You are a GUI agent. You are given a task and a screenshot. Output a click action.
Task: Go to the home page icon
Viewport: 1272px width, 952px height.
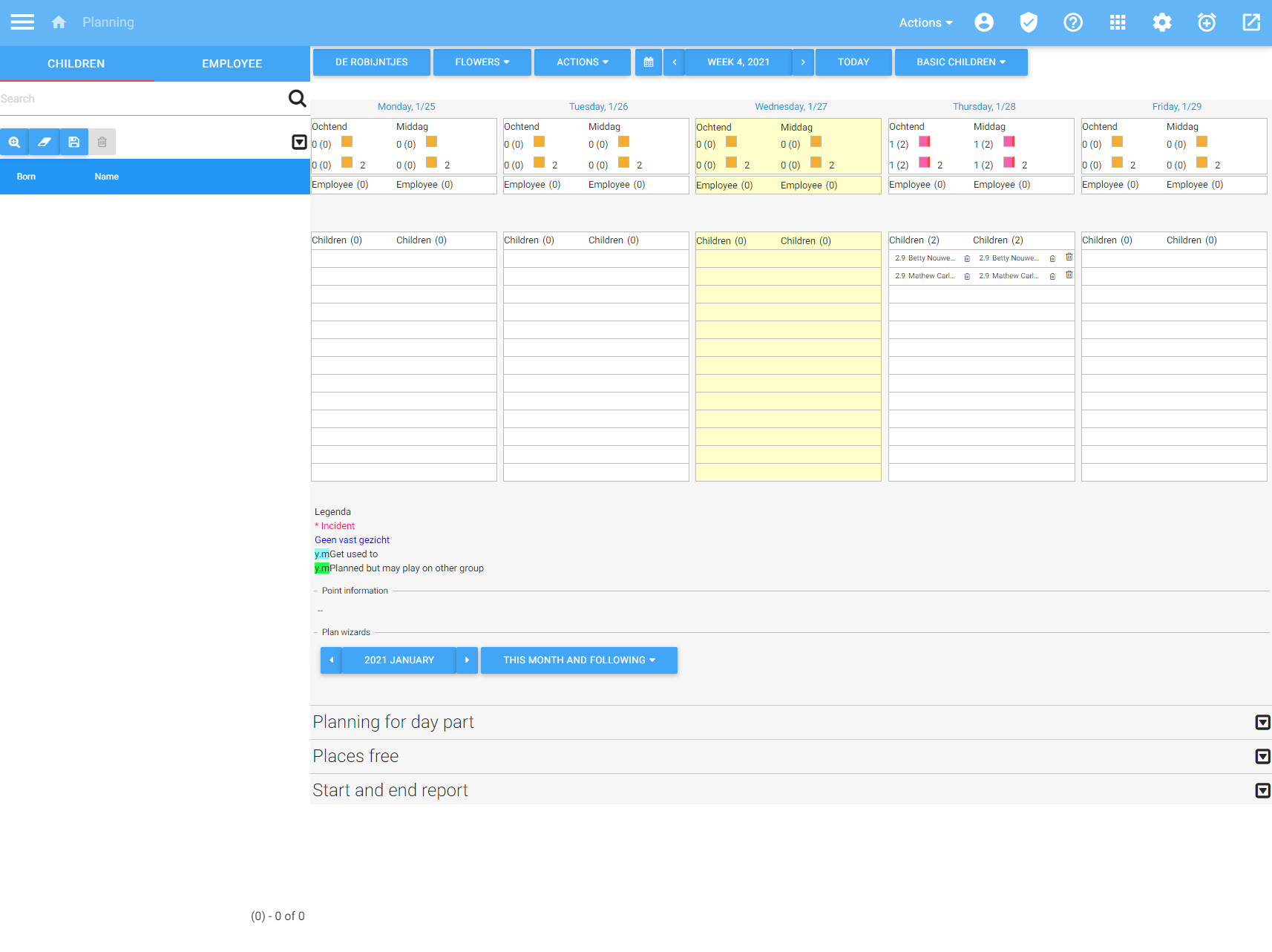[59, 22]
